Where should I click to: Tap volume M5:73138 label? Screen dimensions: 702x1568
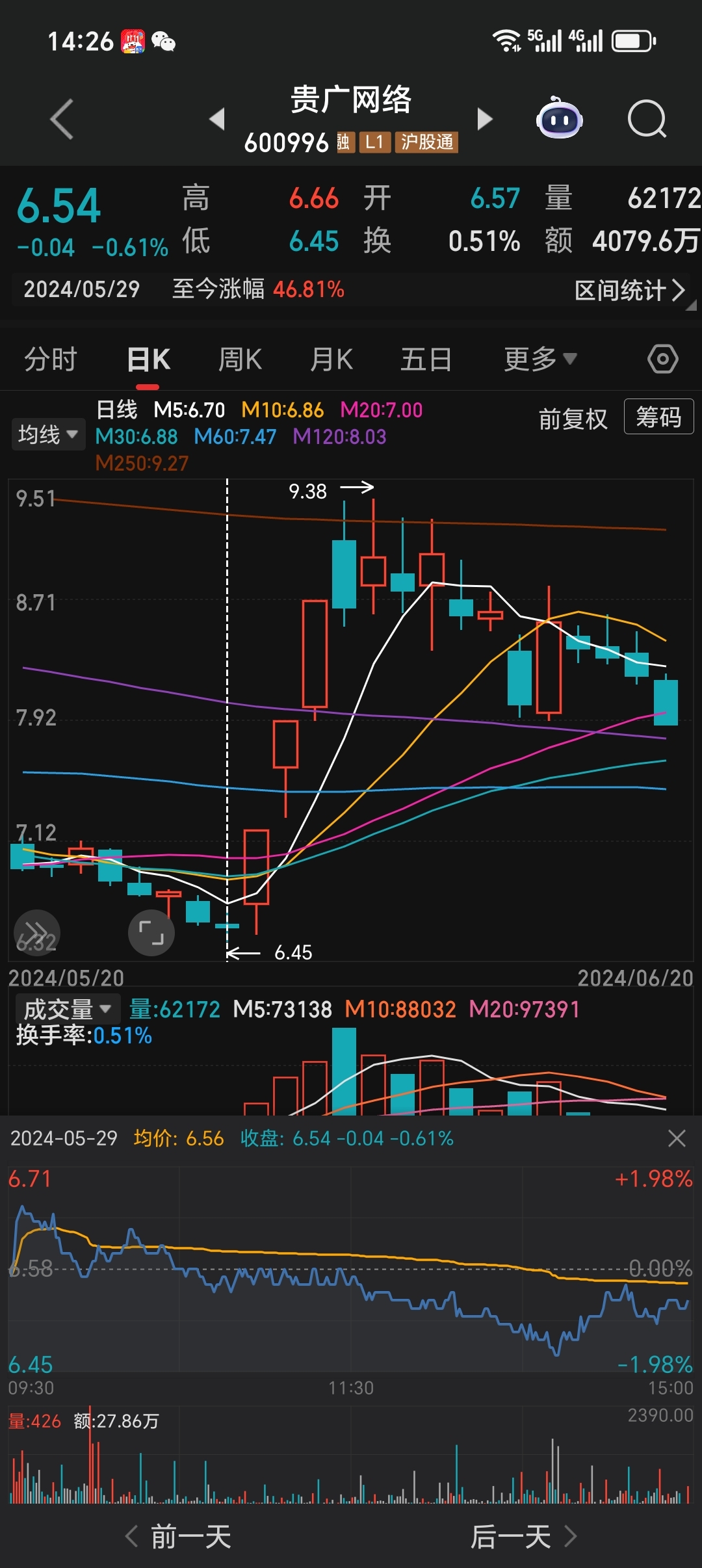point(282,1009)
